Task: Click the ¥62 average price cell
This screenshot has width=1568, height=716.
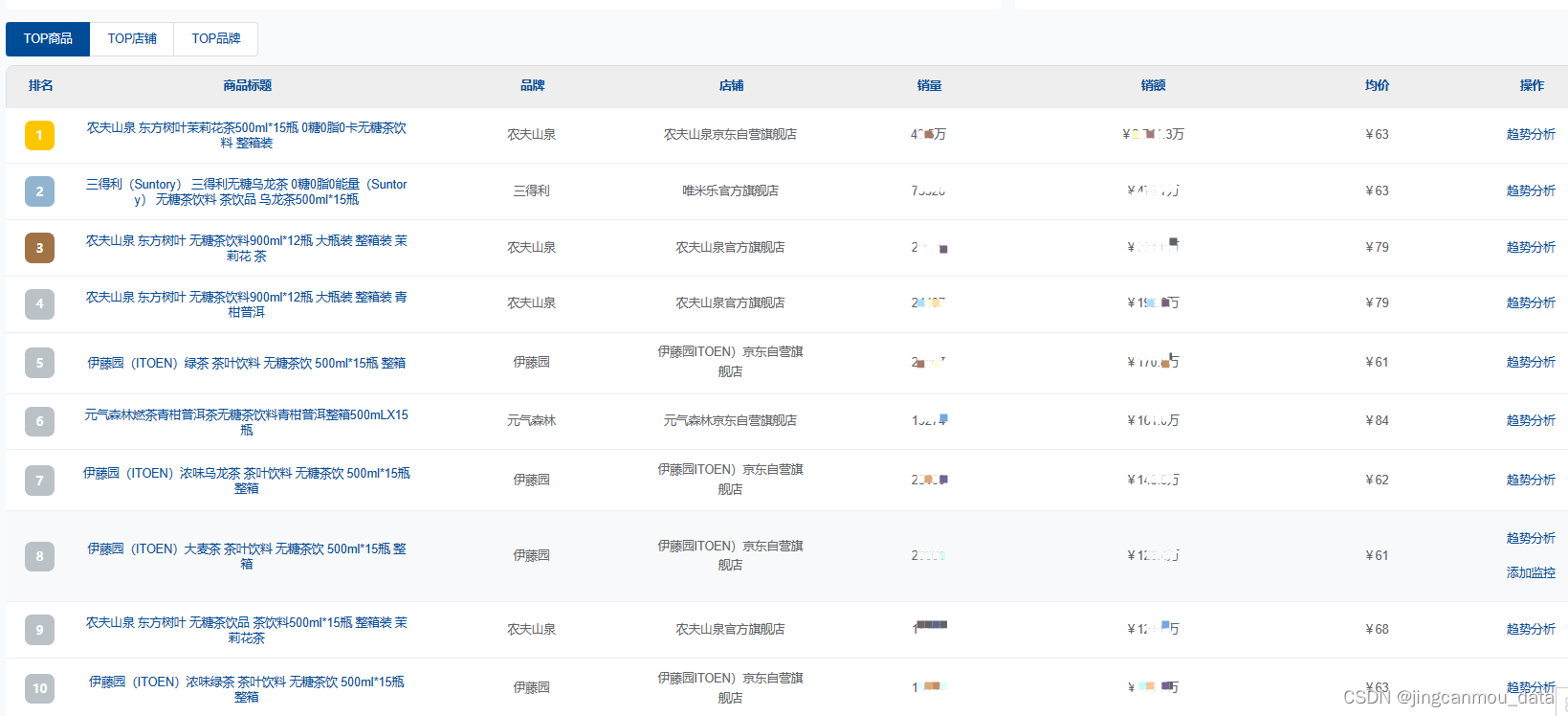Action: 1377,481
